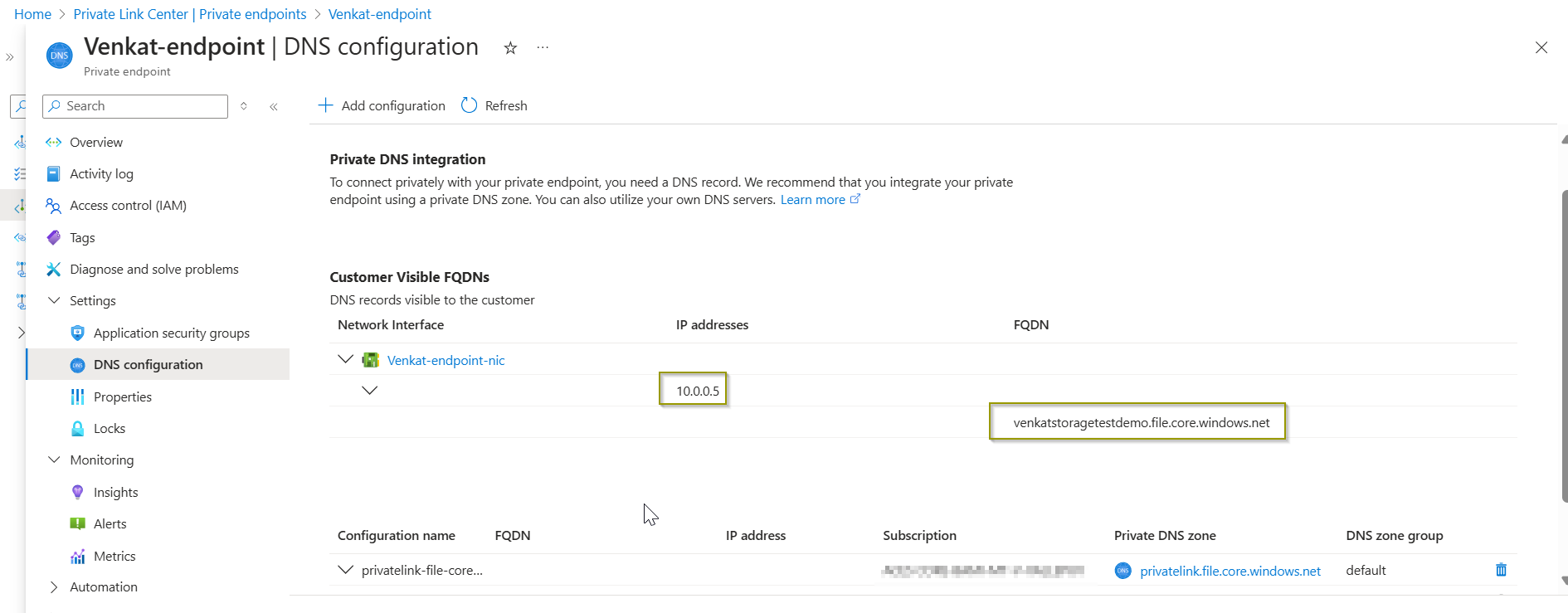Click the Metrics chart icon

tap(78, 556)
